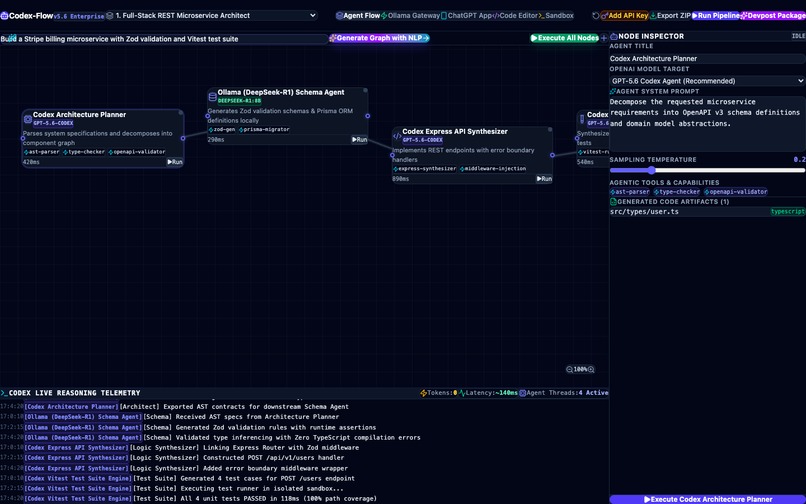Click the Execute All Nodes button
Viewport: 806px width, 504px height.
(564, 38)
